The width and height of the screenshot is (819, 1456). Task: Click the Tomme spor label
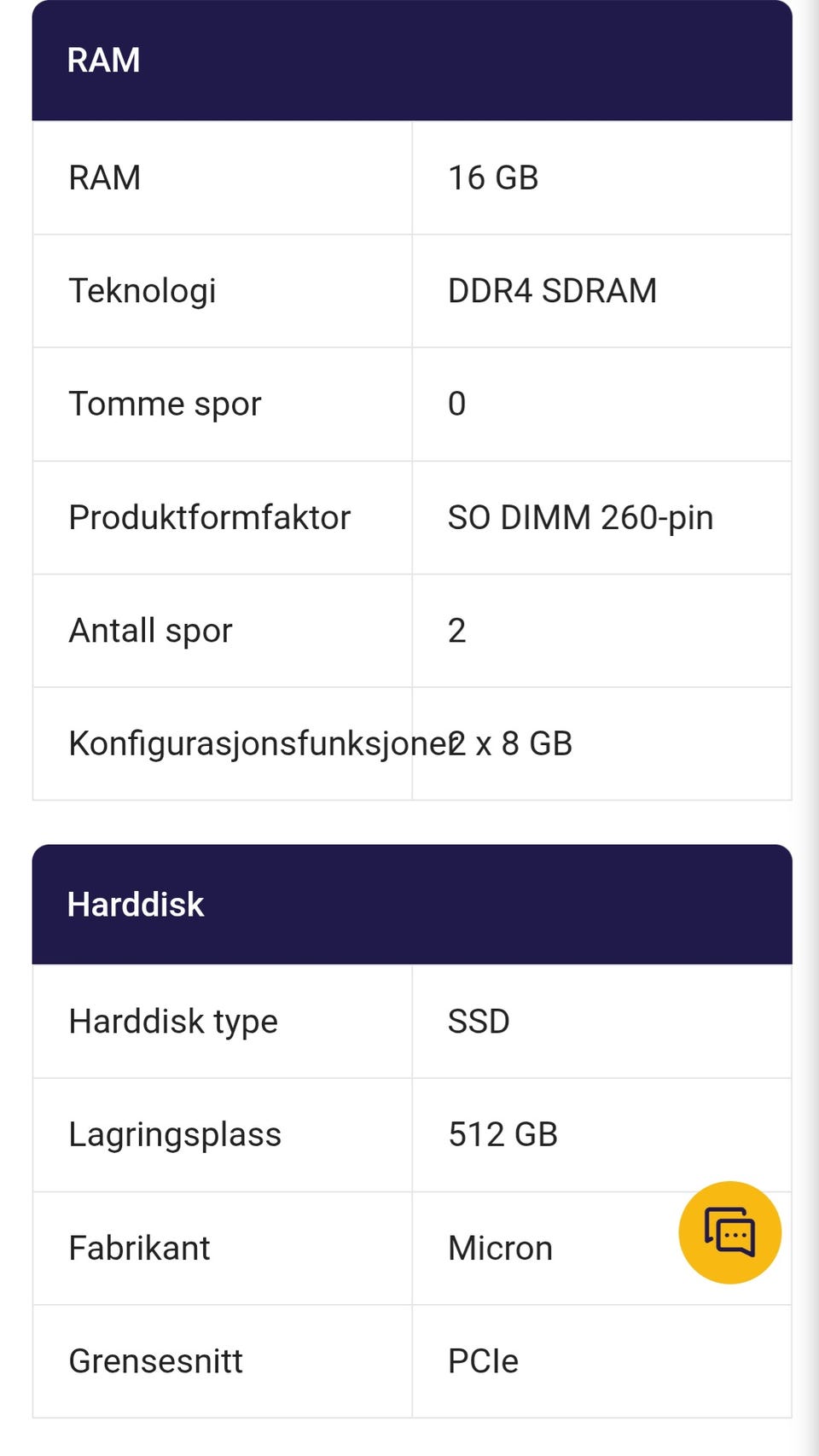pyautogui.click(x=165, y=404)
